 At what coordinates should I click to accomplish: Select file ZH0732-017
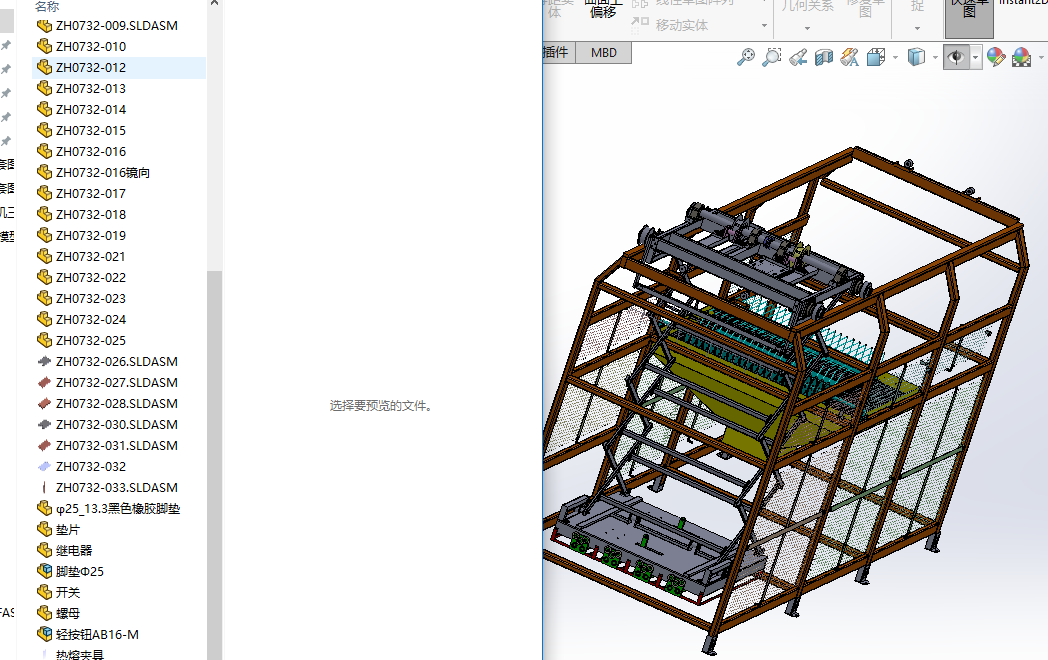click(x=91, y=193)
